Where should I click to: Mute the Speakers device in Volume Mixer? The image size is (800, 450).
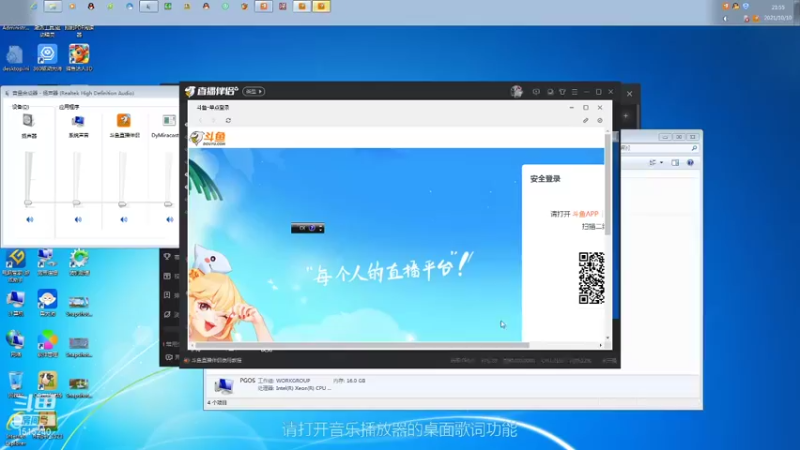(x=30, y=219)
